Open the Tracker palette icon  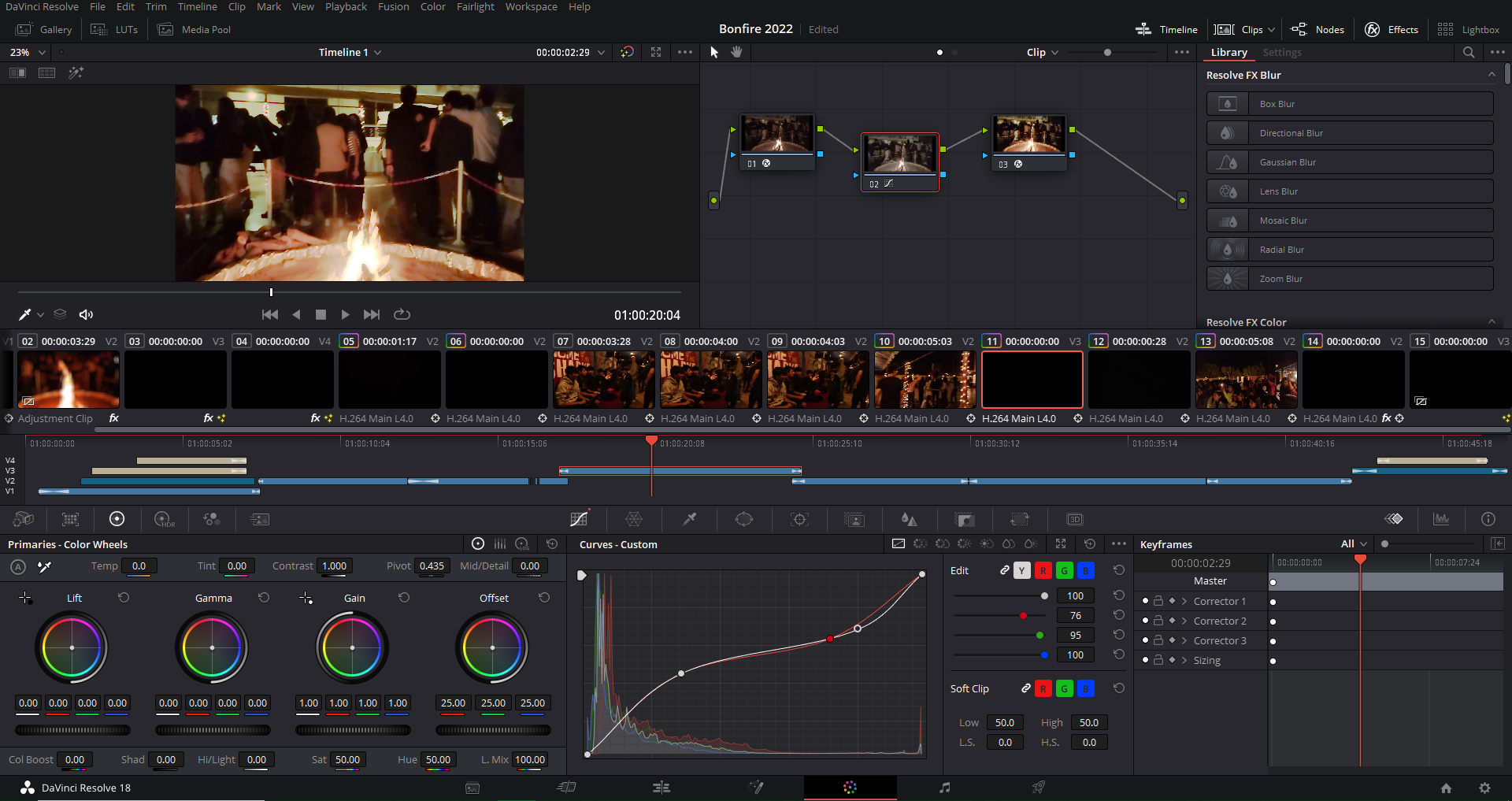799,519
